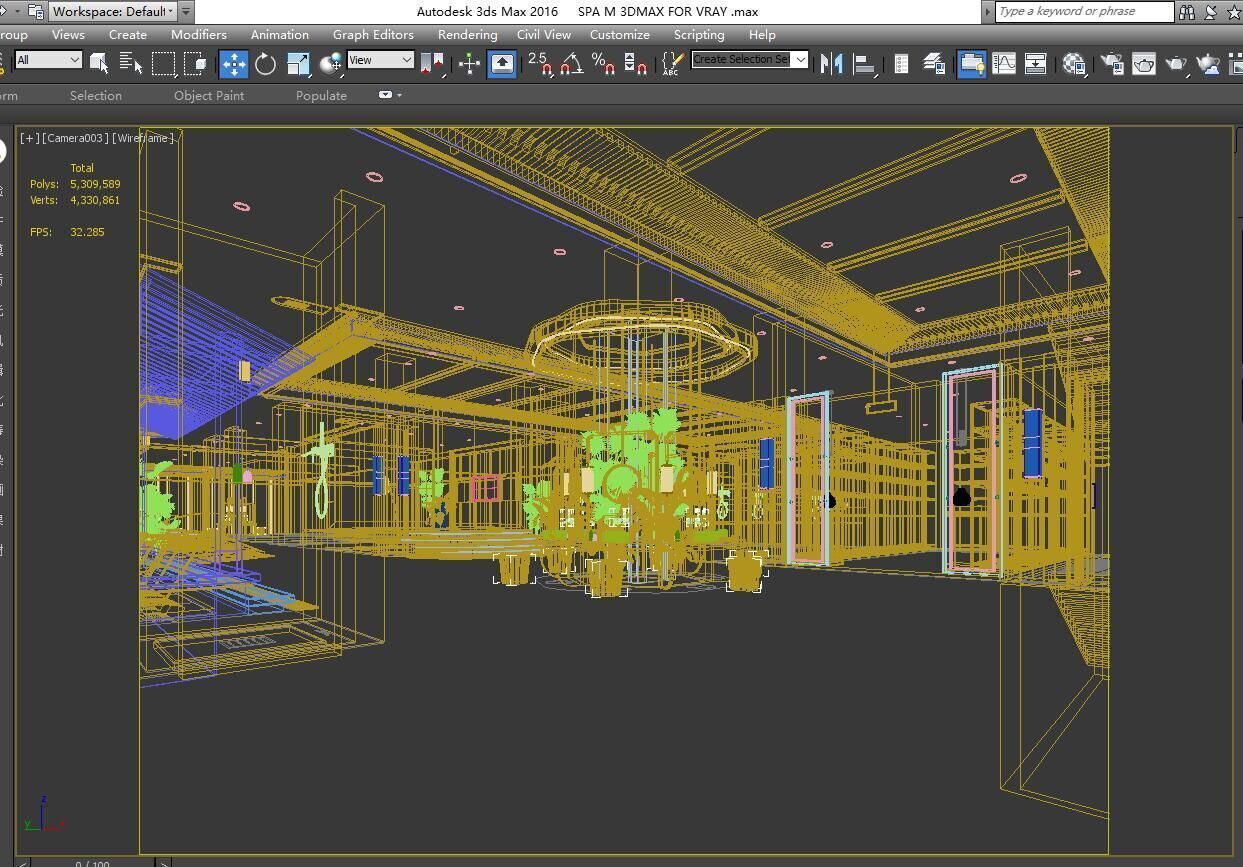The image size is (1243, 867).
Task: Click Render in Cloud teapot icon
Action: (x=1209, y=63)
